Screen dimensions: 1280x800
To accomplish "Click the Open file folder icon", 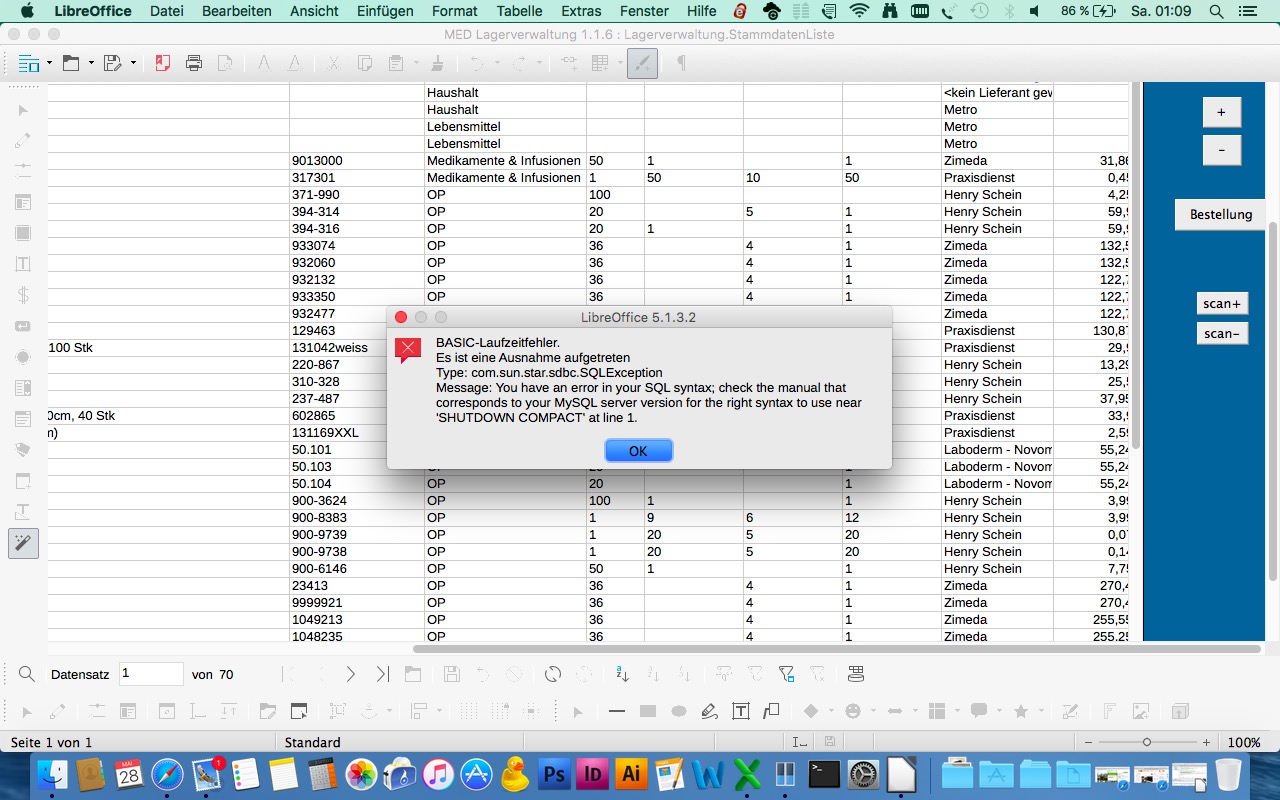I will pyautogui.click(x=71, y=63).
